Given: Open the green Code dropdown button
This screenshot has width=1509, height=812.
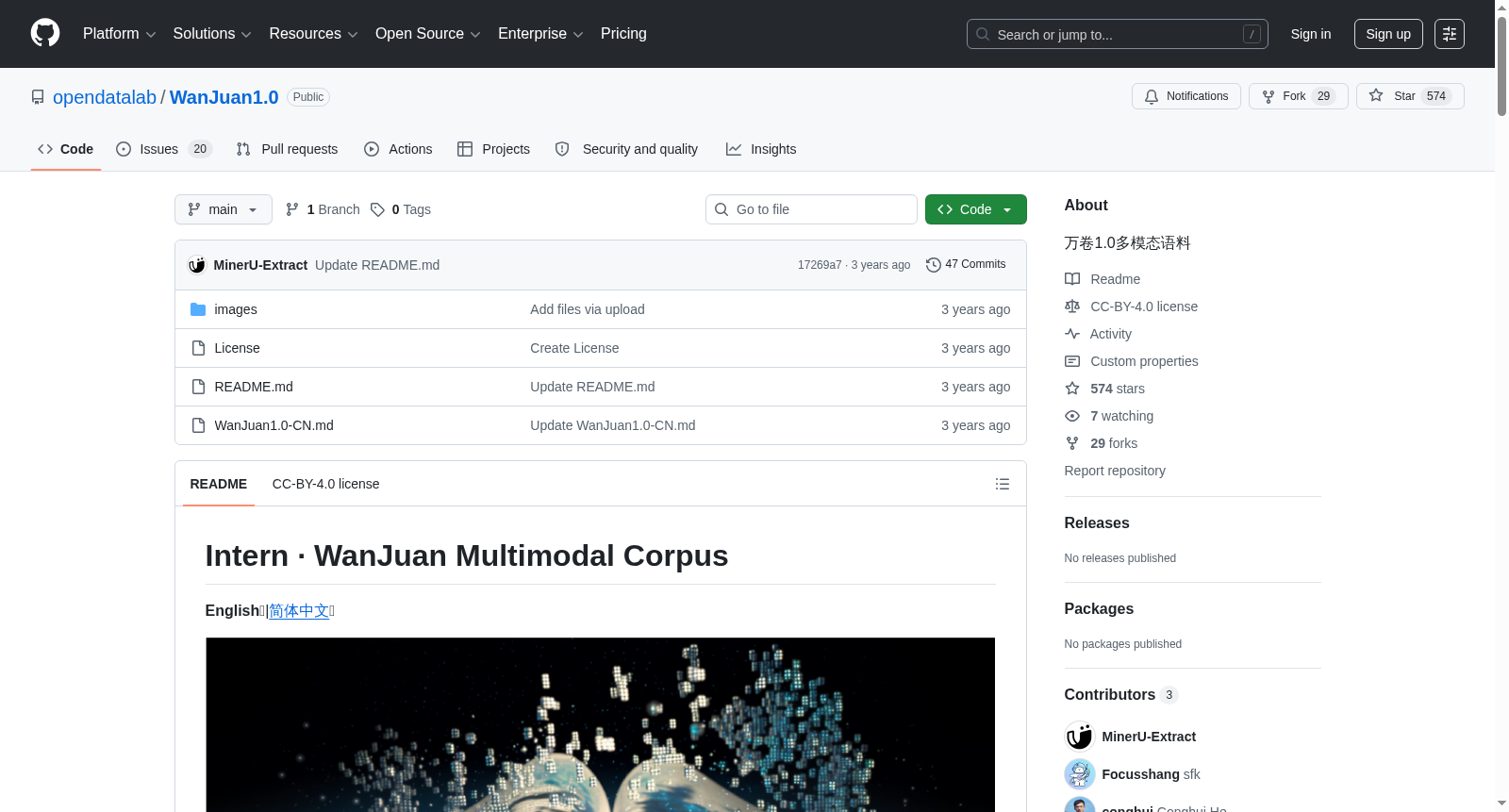Looking at the screenshot, I should [975, 209].
